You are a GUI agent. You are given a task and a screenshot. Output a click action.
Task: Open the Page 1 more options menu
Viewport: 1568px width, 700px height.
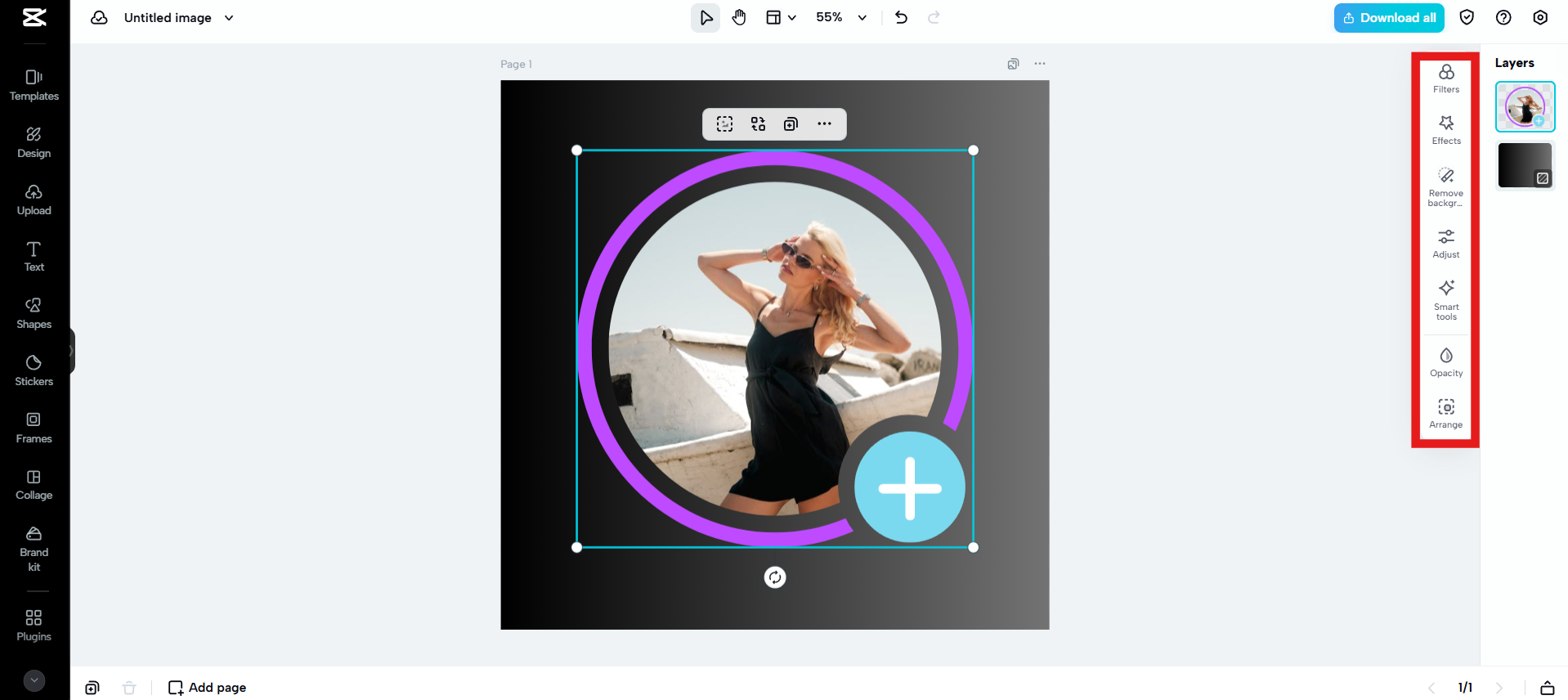click(1040, 64)
